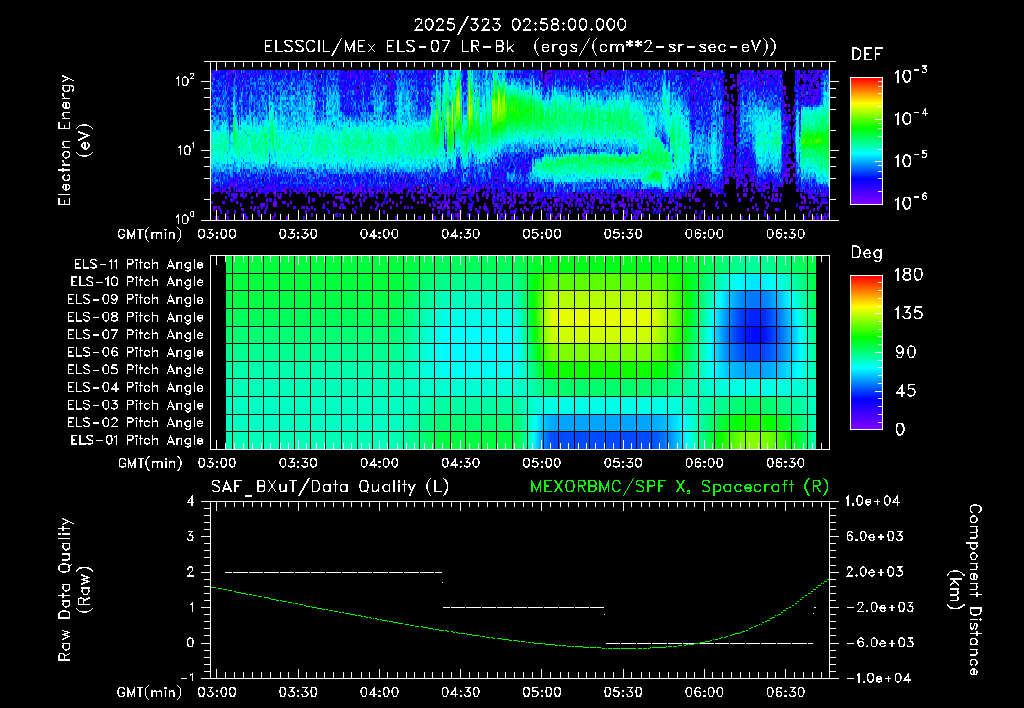Click GMT(min) label under pitch angle panel
Screen dimensions: 1024x708
point(150,463)
